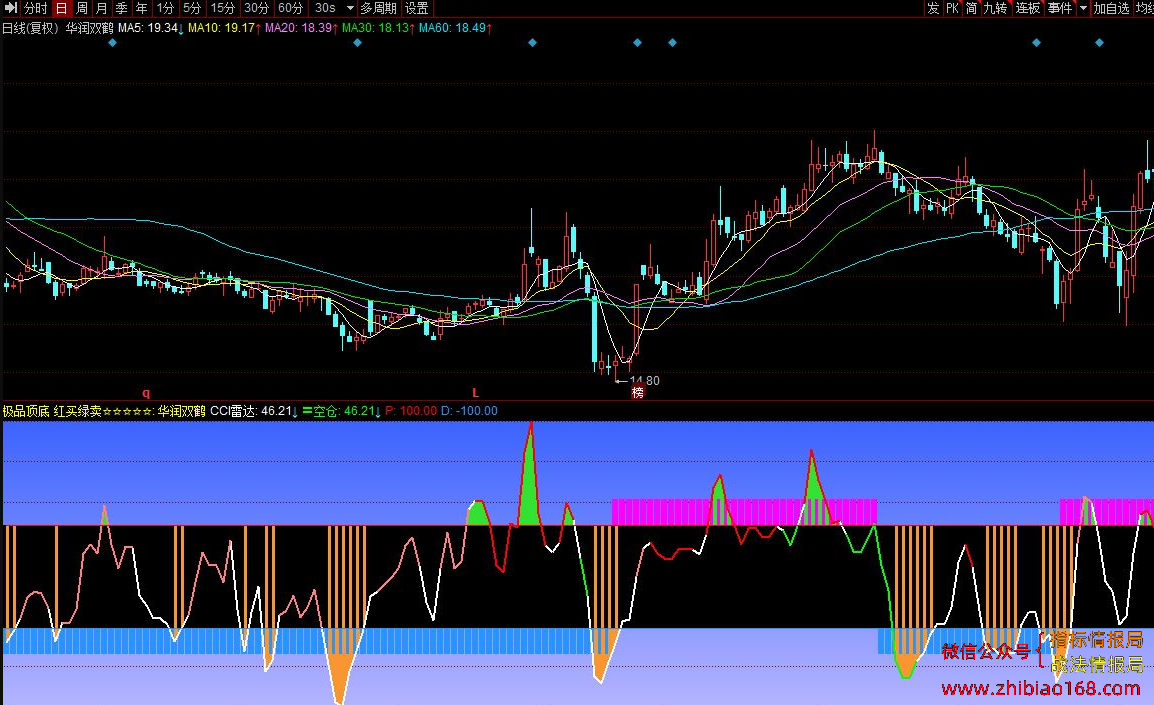
Task: Switch to the 年 yearly period
Action: pyautogui.click(x=141, y=8)
